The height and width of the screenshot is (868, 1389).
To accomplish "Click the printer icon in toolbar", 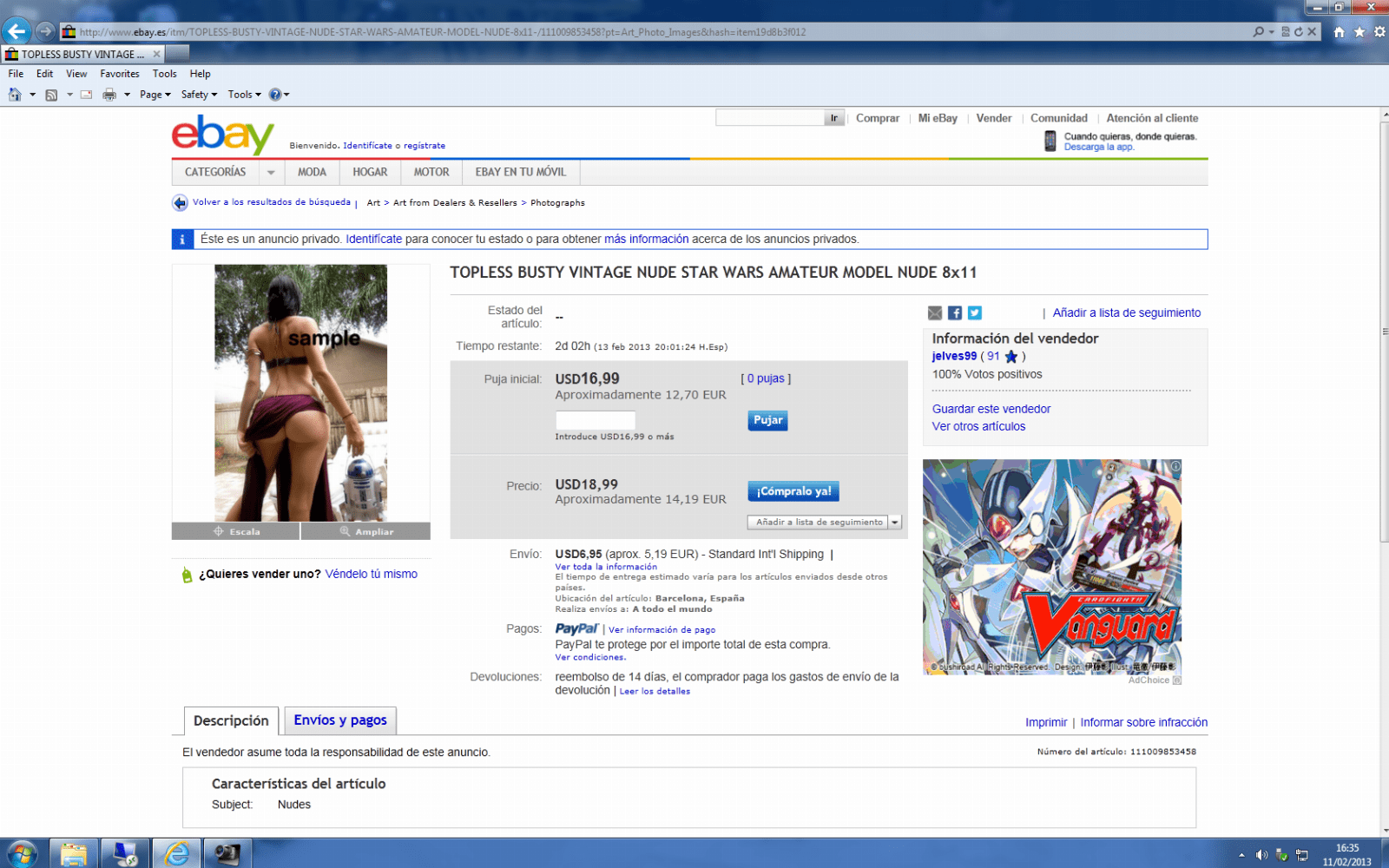I will [x=109, y=95].
